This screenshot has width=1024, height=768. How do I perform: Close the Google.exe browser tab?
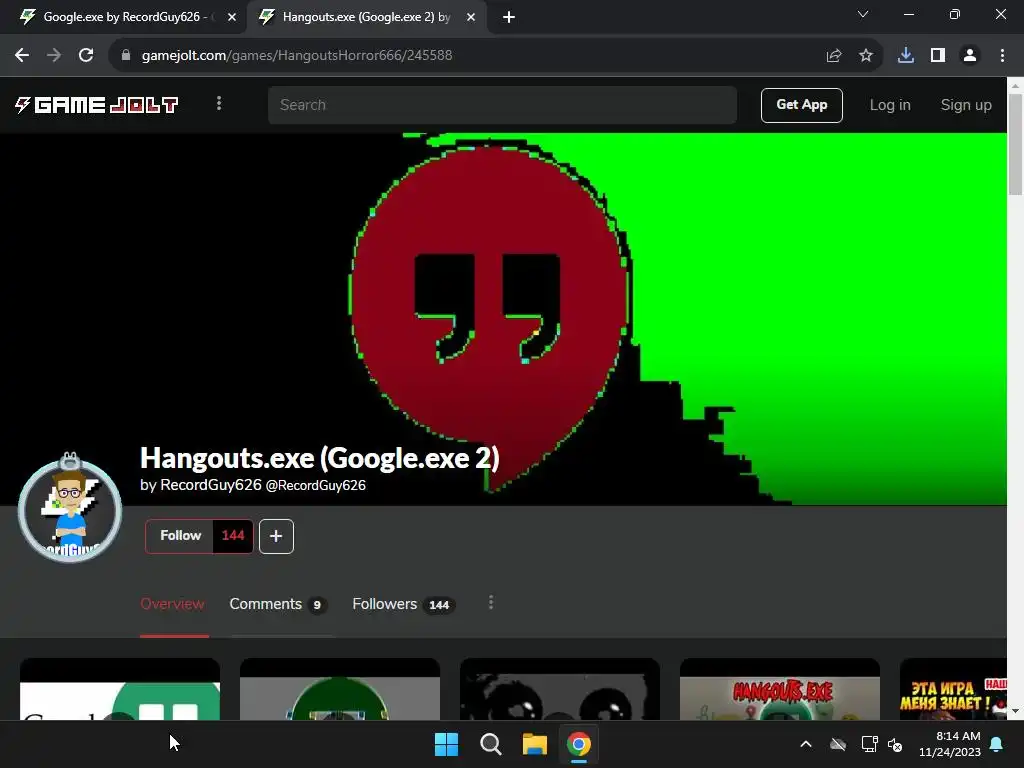231,17
